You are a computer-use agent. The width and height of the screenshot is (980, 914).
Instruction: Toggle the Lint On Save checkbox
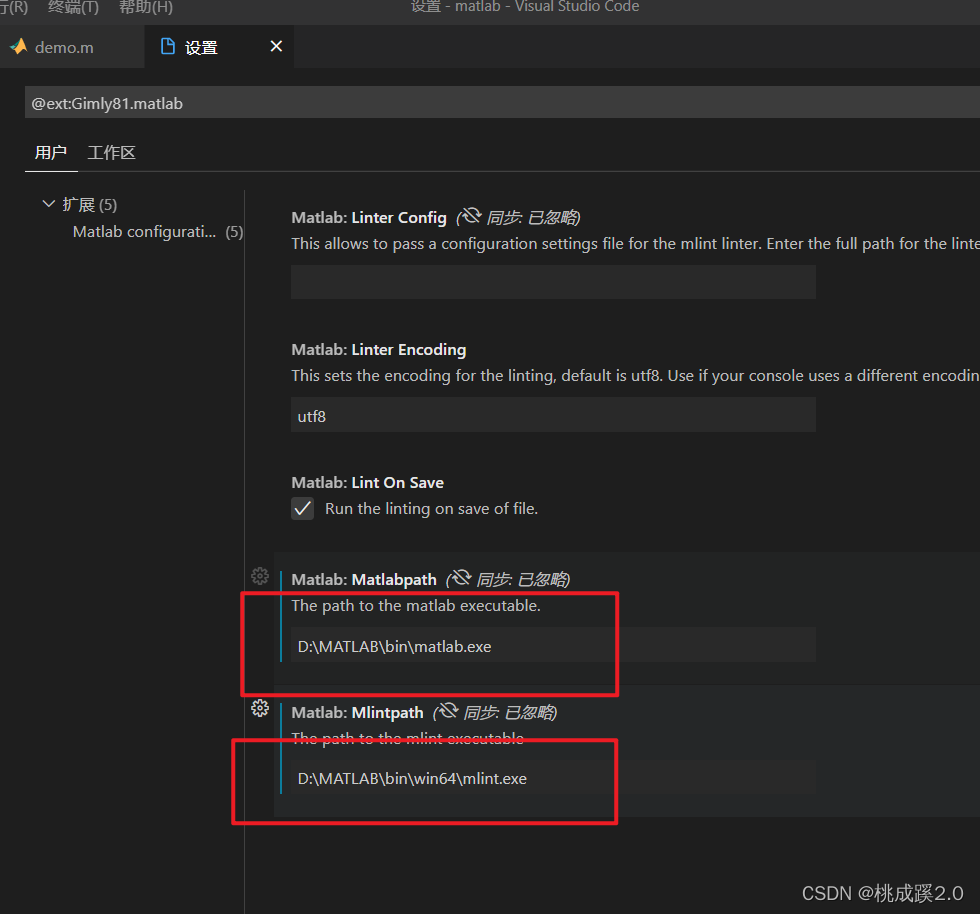(x=302, y=508)
